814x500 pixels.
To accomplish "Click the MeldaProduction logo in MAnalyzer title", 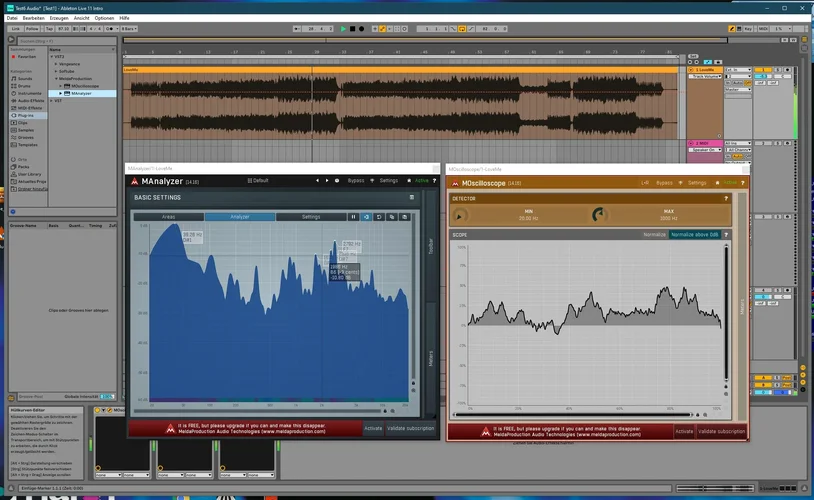I will pyautogui.click(x=134, y=181).
